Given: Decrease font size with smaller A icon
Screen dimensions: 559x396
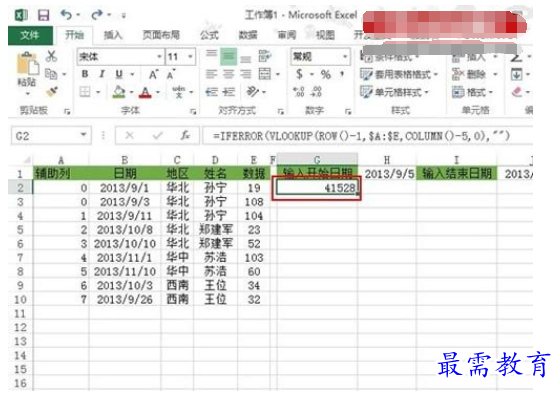Looking at the screenshot, I should coord(171,74).
